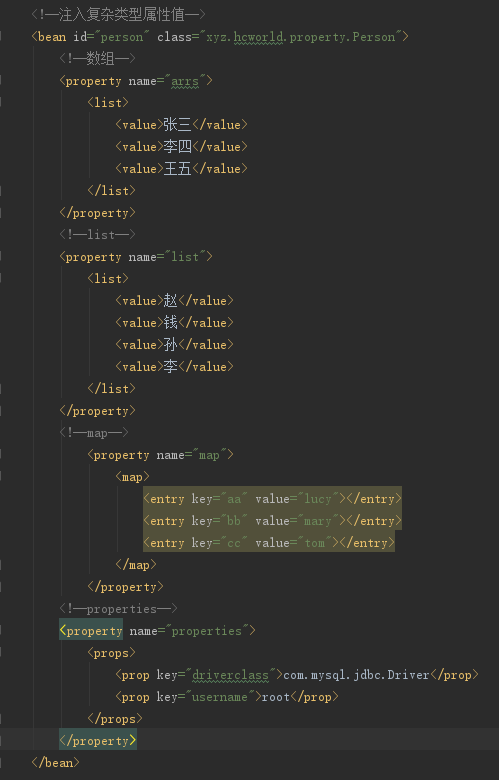Click the comment 注入复杂类型属性值
This screenshot has width=499, height=780.
[118, 15]
